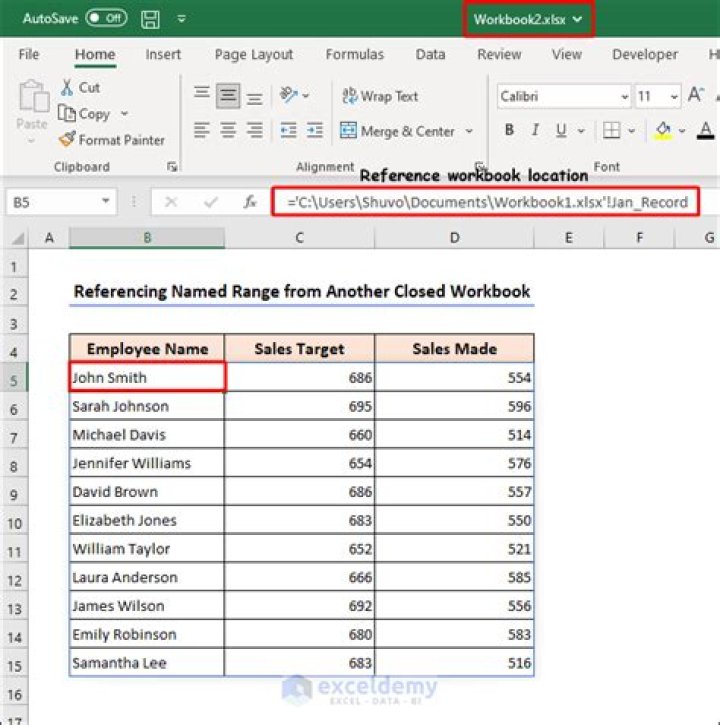Select cell containing Sarah Johnson
Image resolution: width=720 pixels, height=725 pixels.
click(147, 406)
